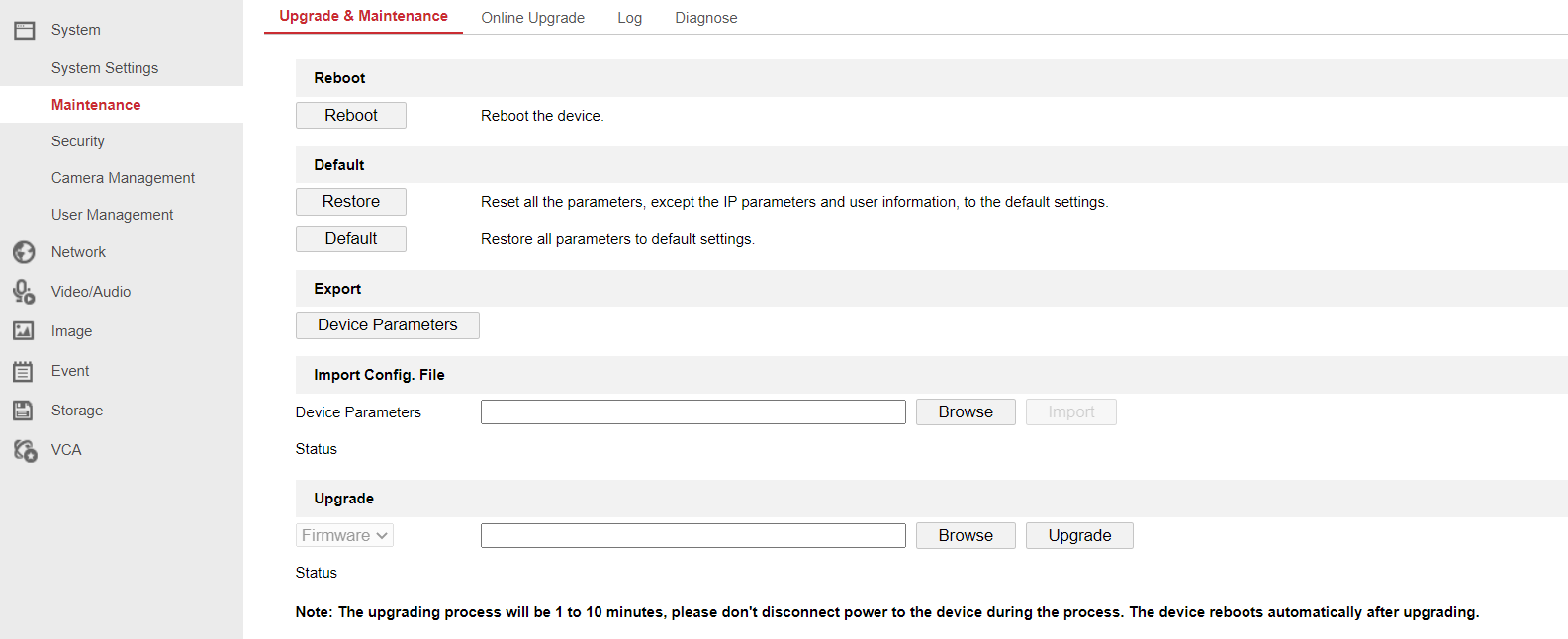The height and width of the screenshot is (639, 1568).
Task: Click the VCA icon in sidebar
Action: click(x=25, y=450)
